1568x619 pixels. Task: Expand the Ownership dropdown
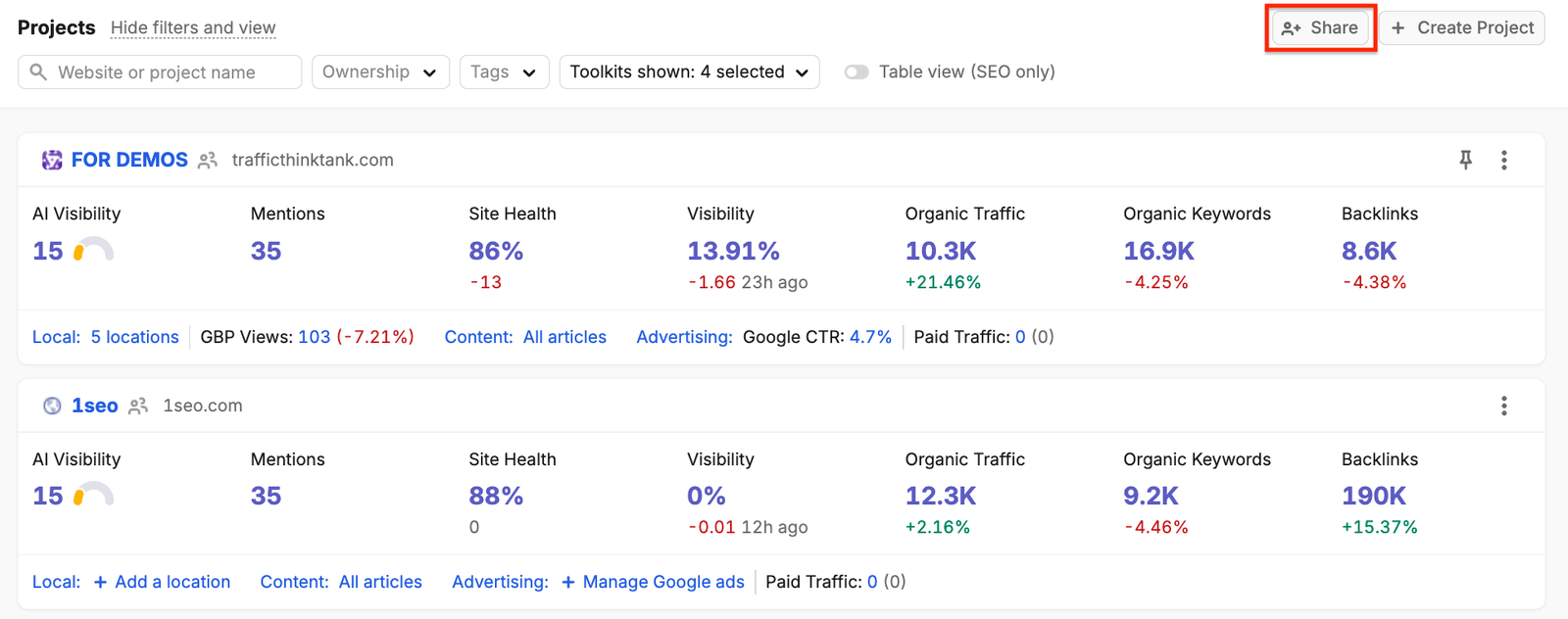[380, 71]
